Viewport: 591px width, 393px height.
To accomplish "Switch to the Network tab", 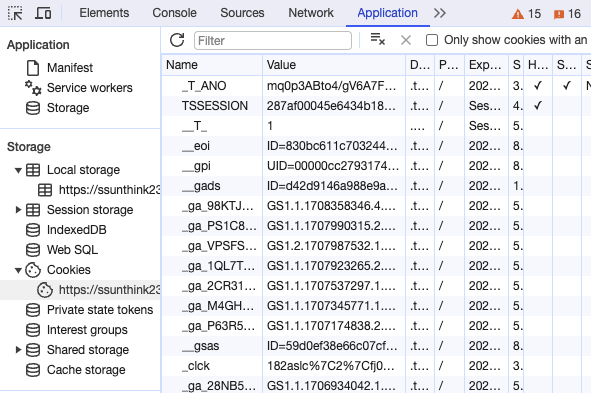I will coord(311,13).
